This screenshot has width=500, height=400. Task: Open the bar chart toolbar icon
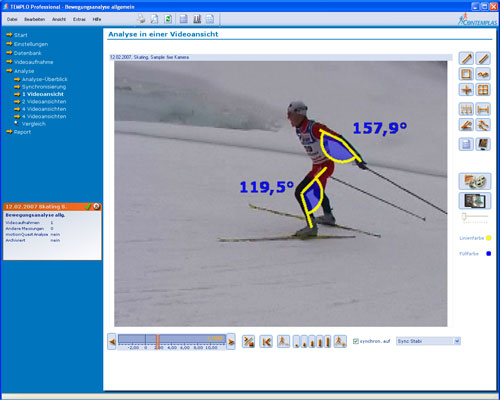tap(197, 19)
